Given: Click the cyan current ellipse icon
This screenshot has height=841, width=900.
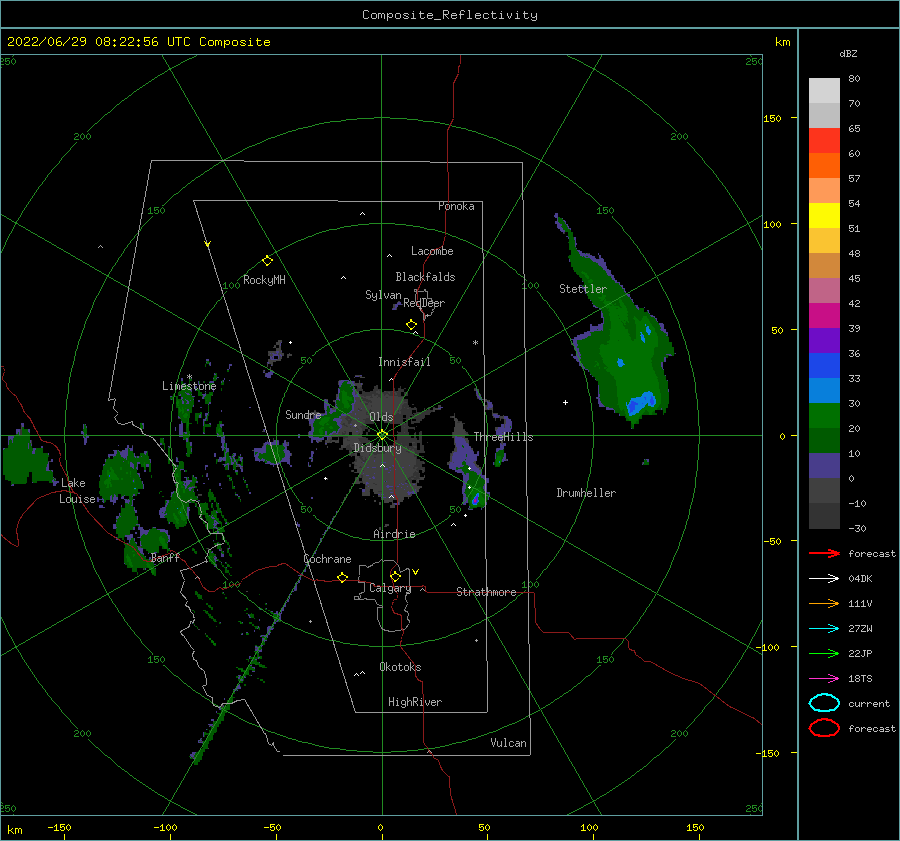Looking at the screenshot, I should [x=824, y=703].
